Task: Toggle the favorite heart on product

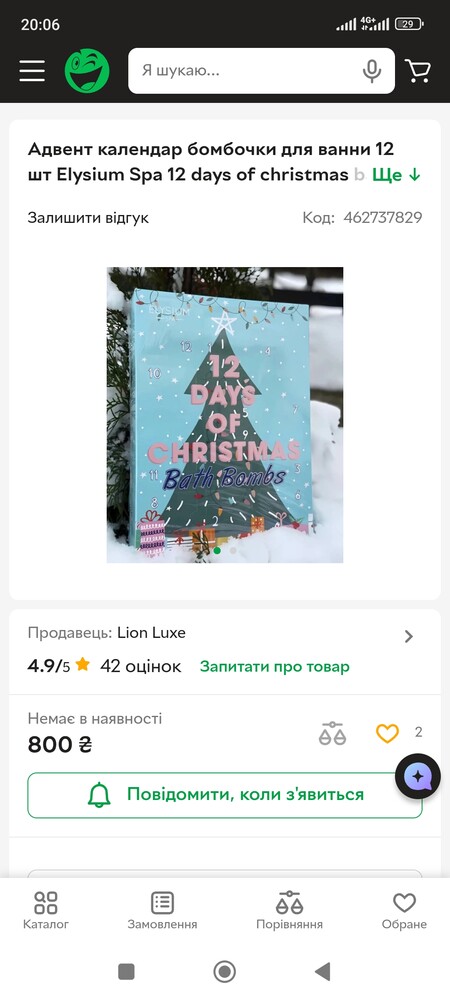Action: 387,733
